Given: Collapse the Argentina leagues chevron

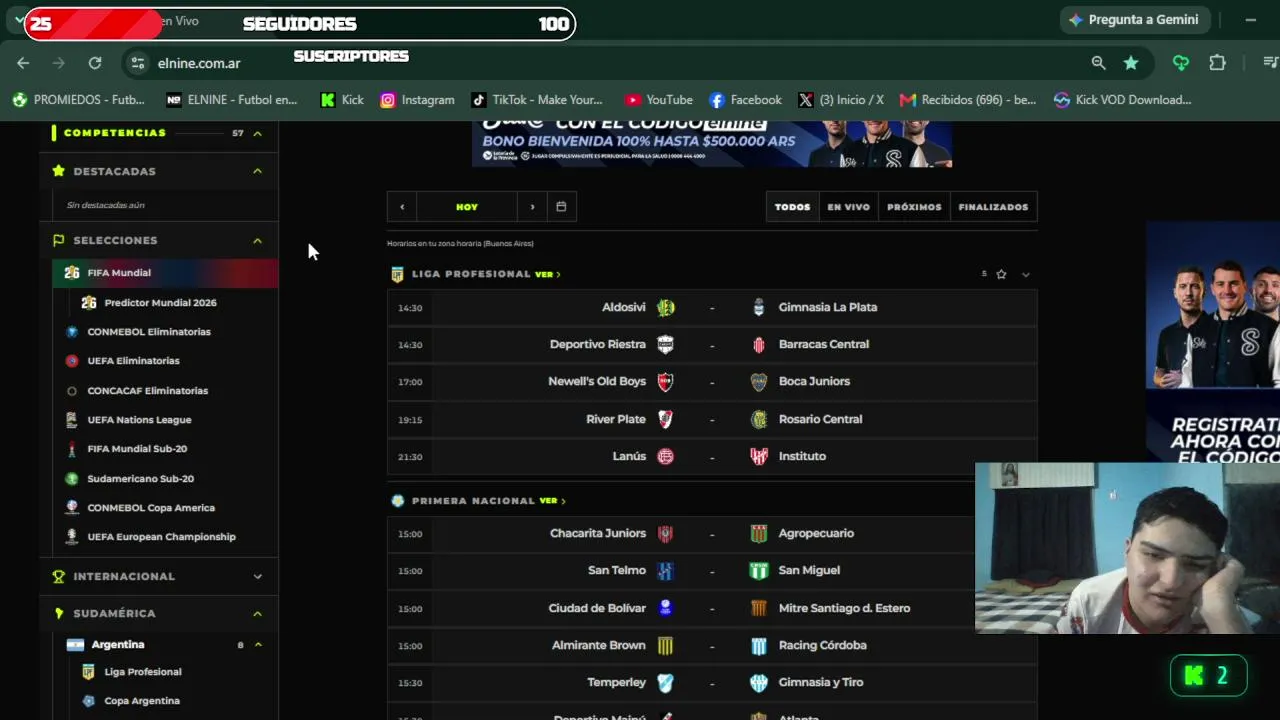Looking at the screenshot, I should pyautogui.click(x=257, y=645).
